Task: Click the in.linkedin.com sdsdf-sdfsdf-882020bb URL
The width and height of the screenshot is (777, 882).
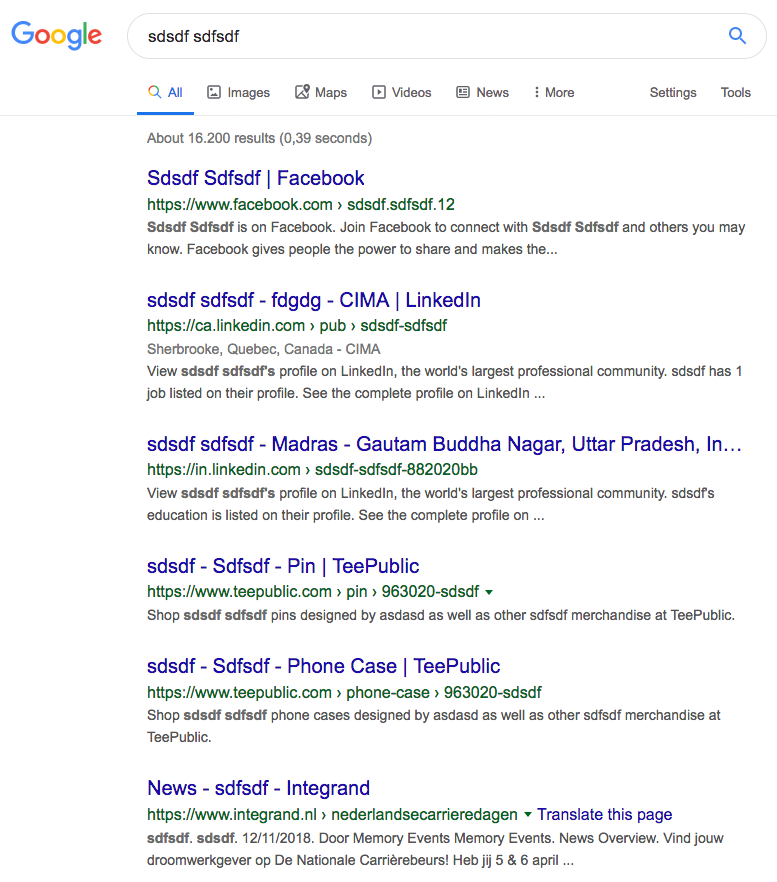Action: coord(312,470)
